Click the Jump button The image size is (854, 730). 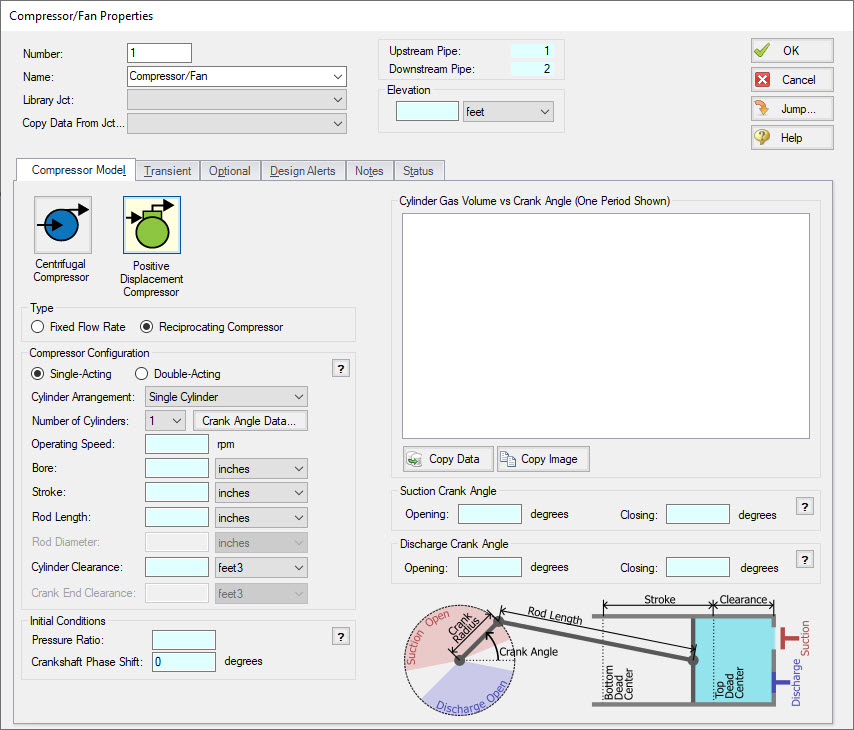click(792, 109)
